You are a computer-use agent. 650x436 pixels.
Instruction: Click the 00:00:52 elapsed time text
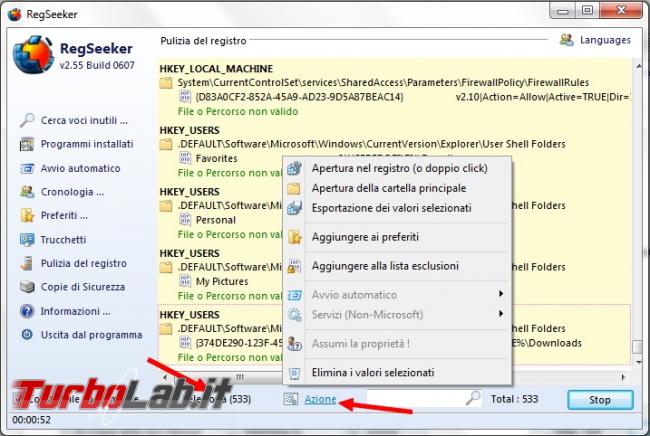coord(32,420)
